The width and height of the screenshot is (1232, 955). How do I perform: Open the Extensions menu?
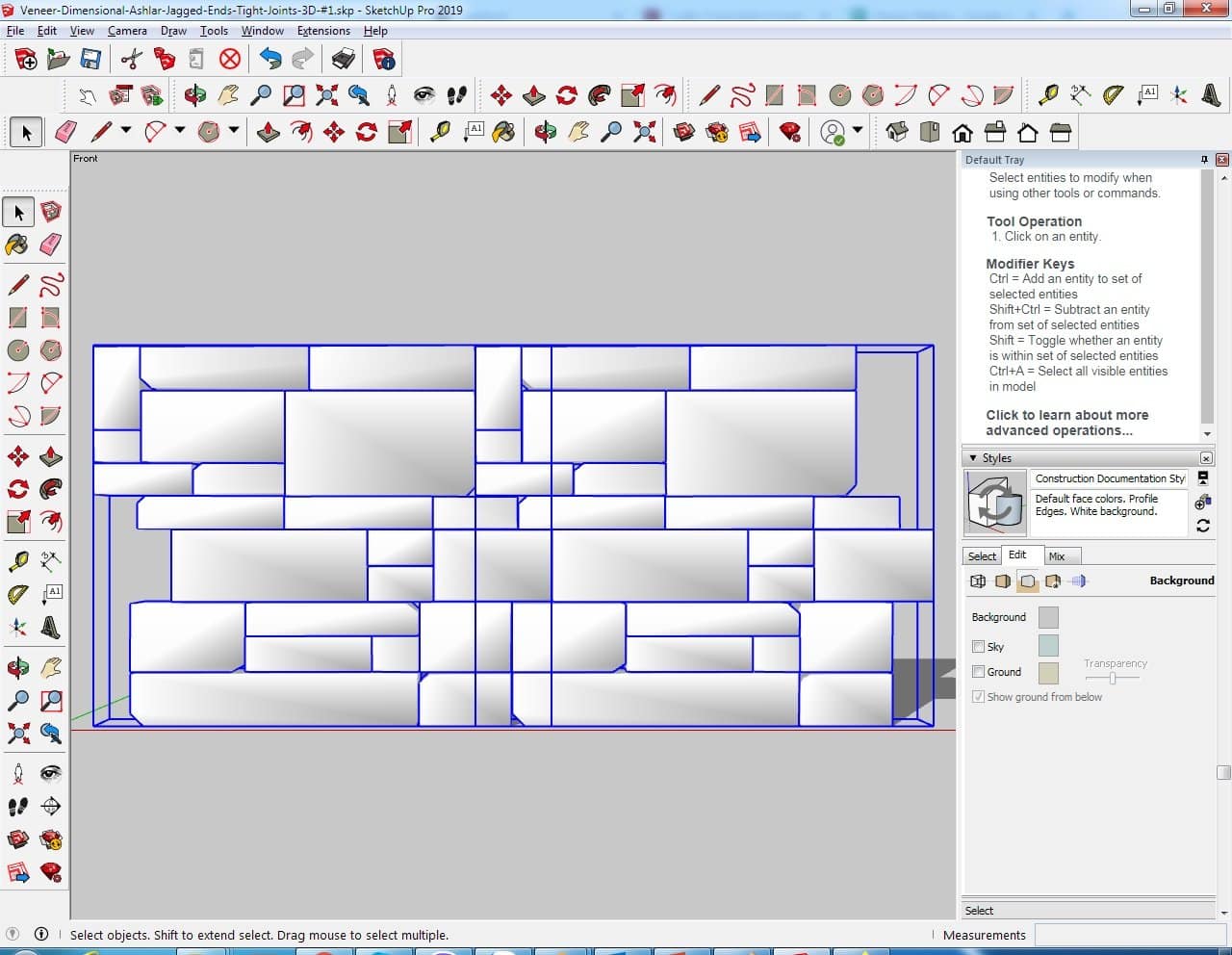coord(323,31)
